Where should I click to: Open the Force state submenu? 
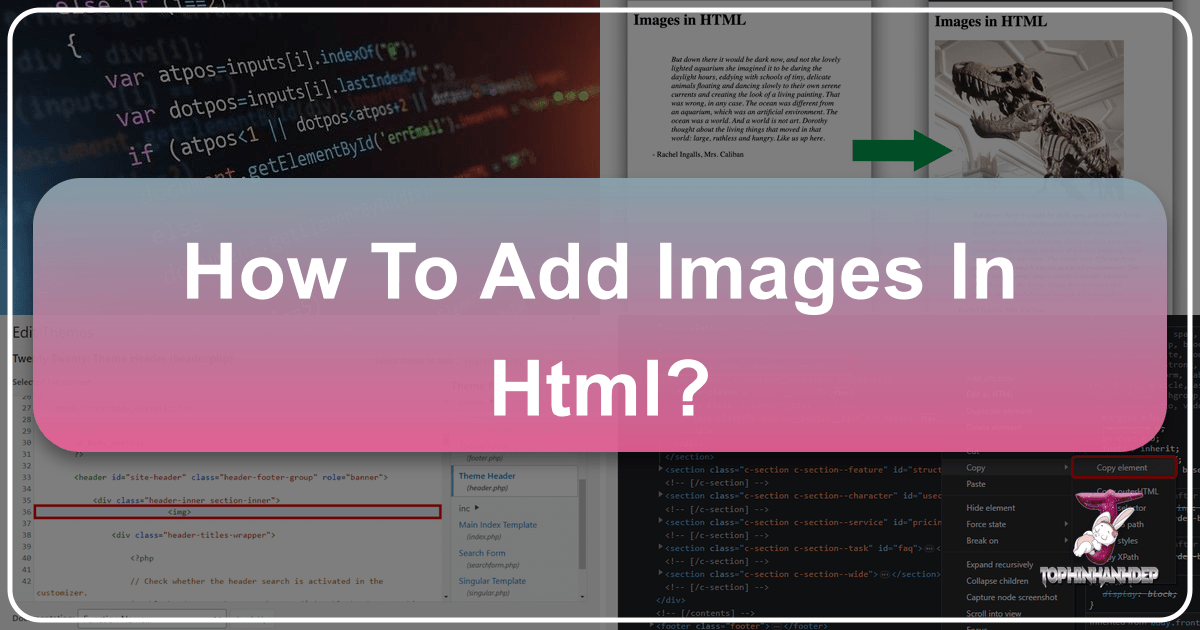(x=985, y=524)
